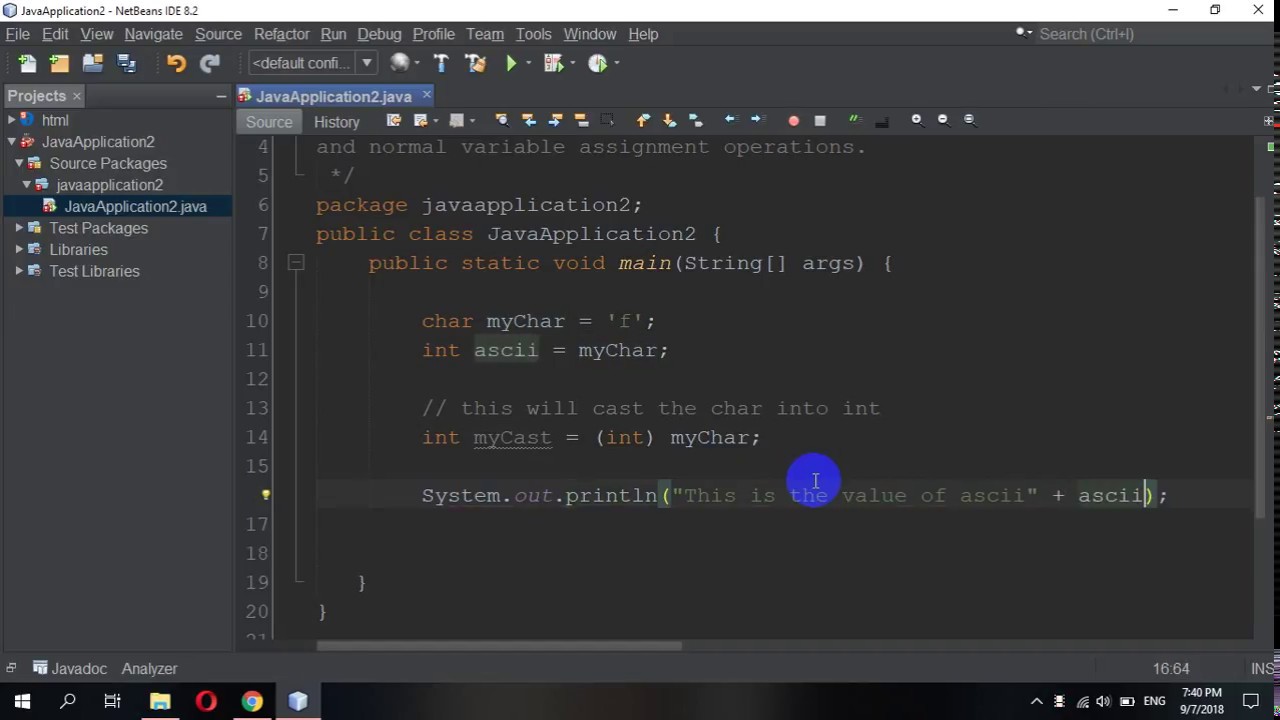This screenshot has height=720, width=1280.
Task: Click the globe browser icon in toolbar
Action: (x=399, y=63)
